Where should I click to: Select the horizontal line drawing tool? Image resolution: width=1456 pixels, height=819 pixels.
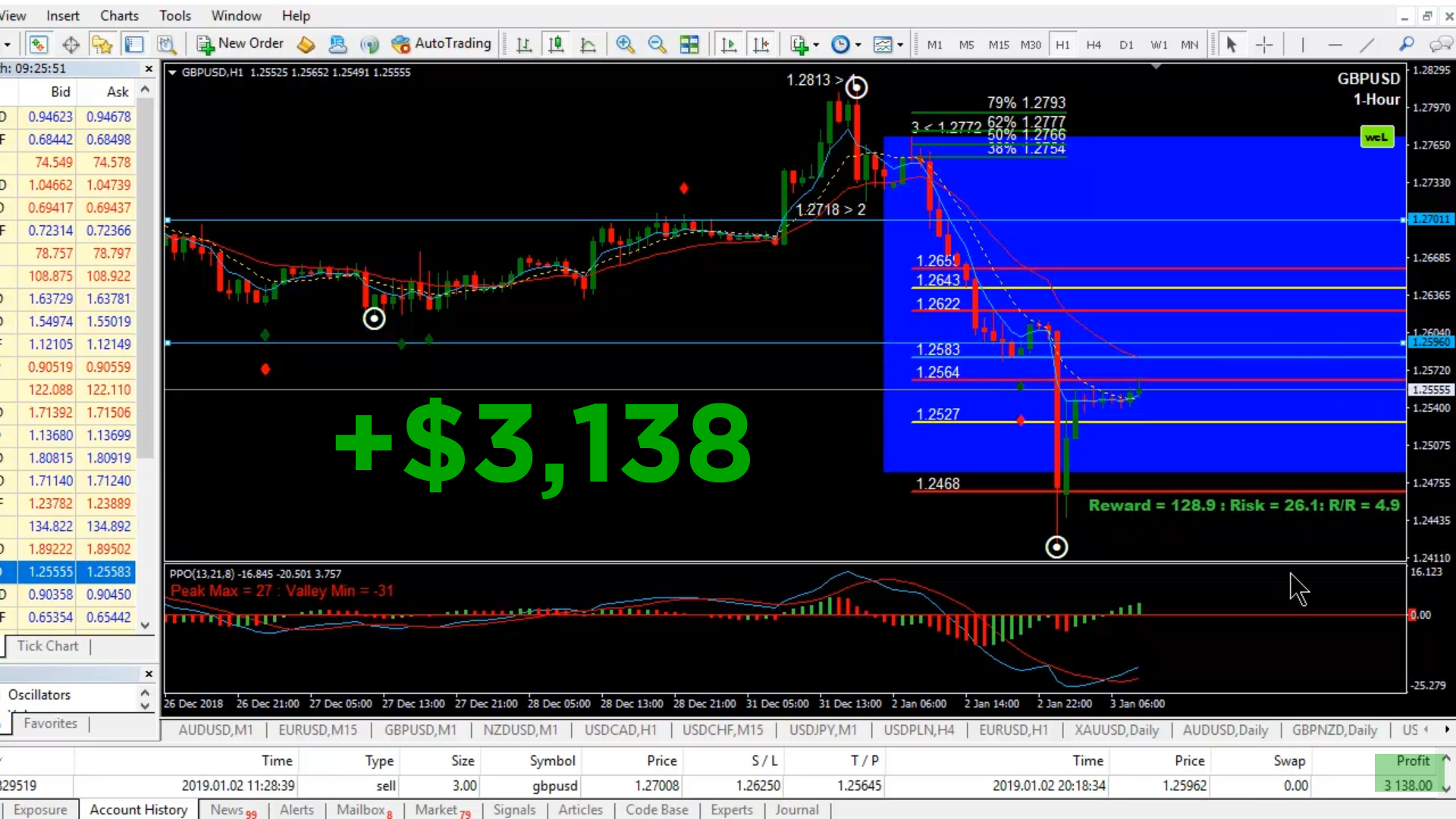1335,45
